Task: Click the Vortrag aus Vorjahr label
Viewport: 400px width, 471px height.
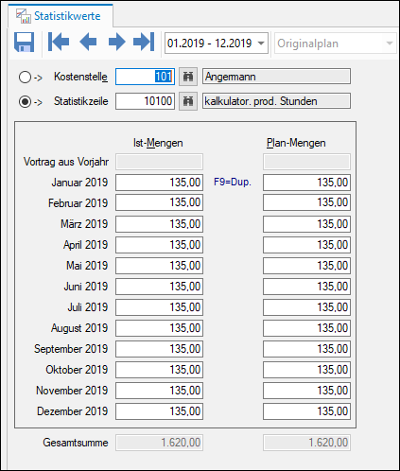Action: tap(66, 162)
